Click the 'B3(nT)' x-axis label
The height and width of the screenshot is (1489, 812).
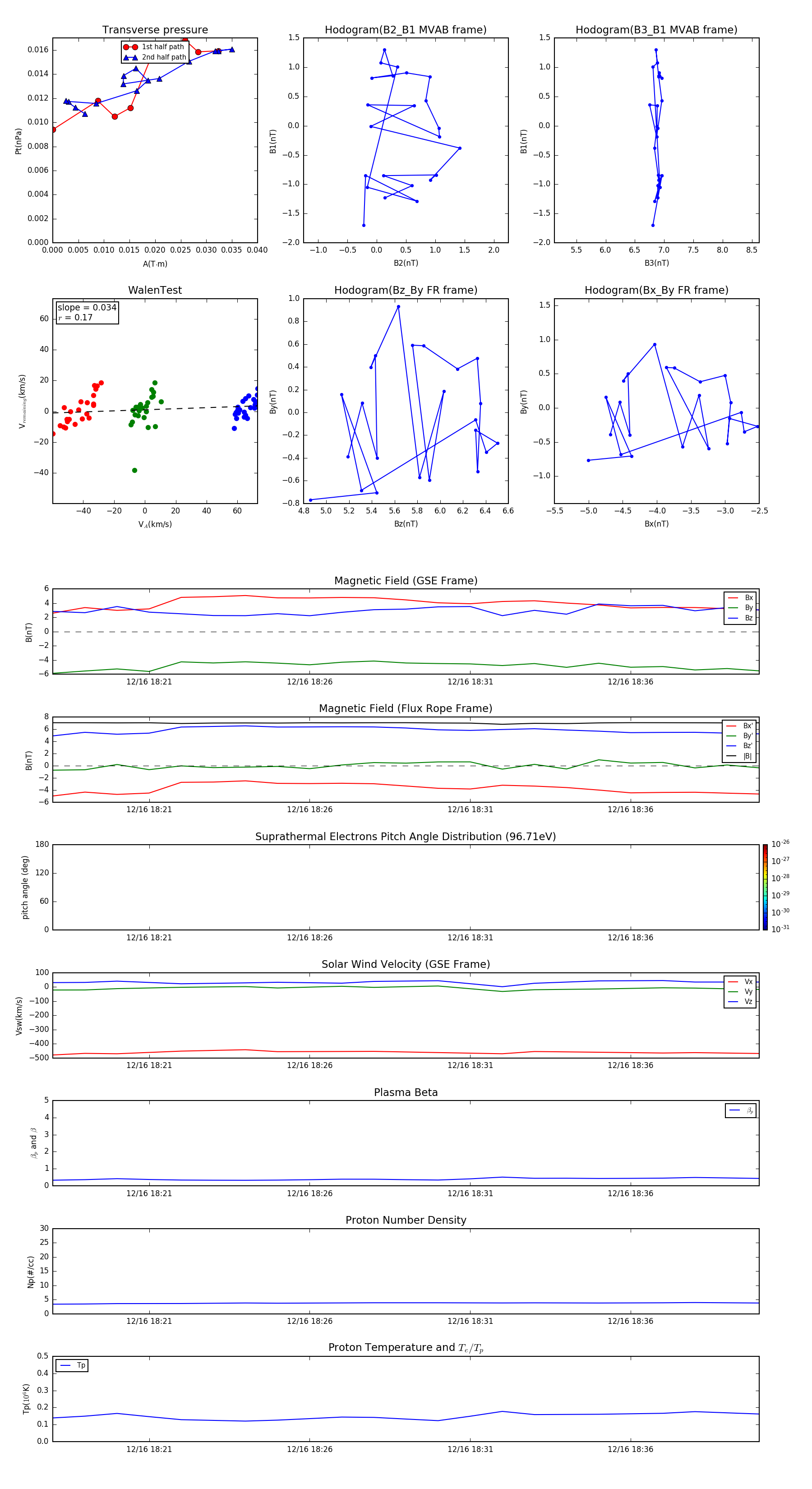click(656, 263)
